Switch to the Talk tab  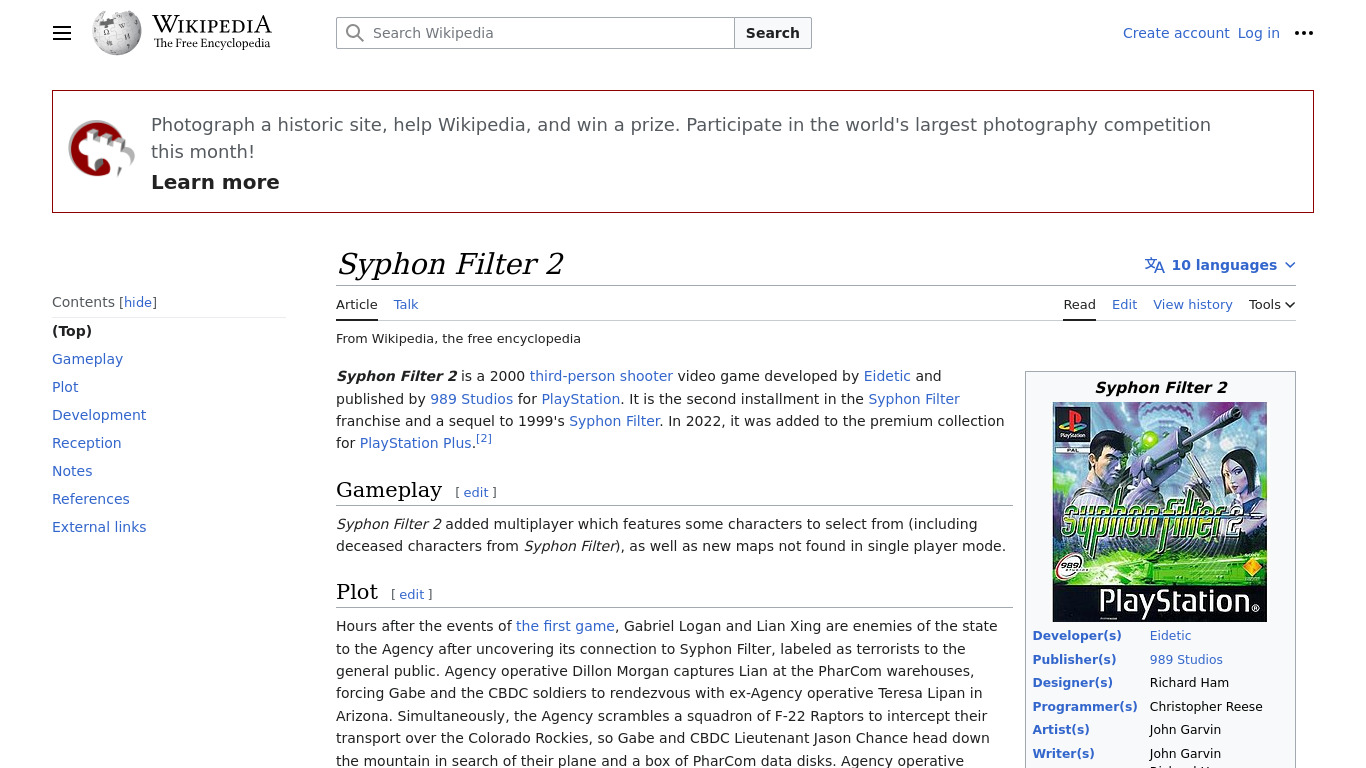(406, 305)
